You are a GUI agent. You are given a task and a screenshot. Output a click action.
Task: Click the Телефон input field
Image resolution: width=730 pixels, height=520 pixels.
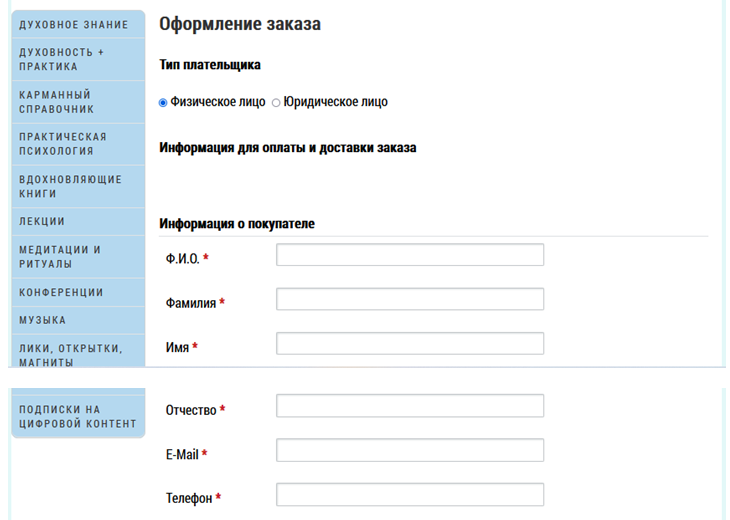click(x=409, y=494)
